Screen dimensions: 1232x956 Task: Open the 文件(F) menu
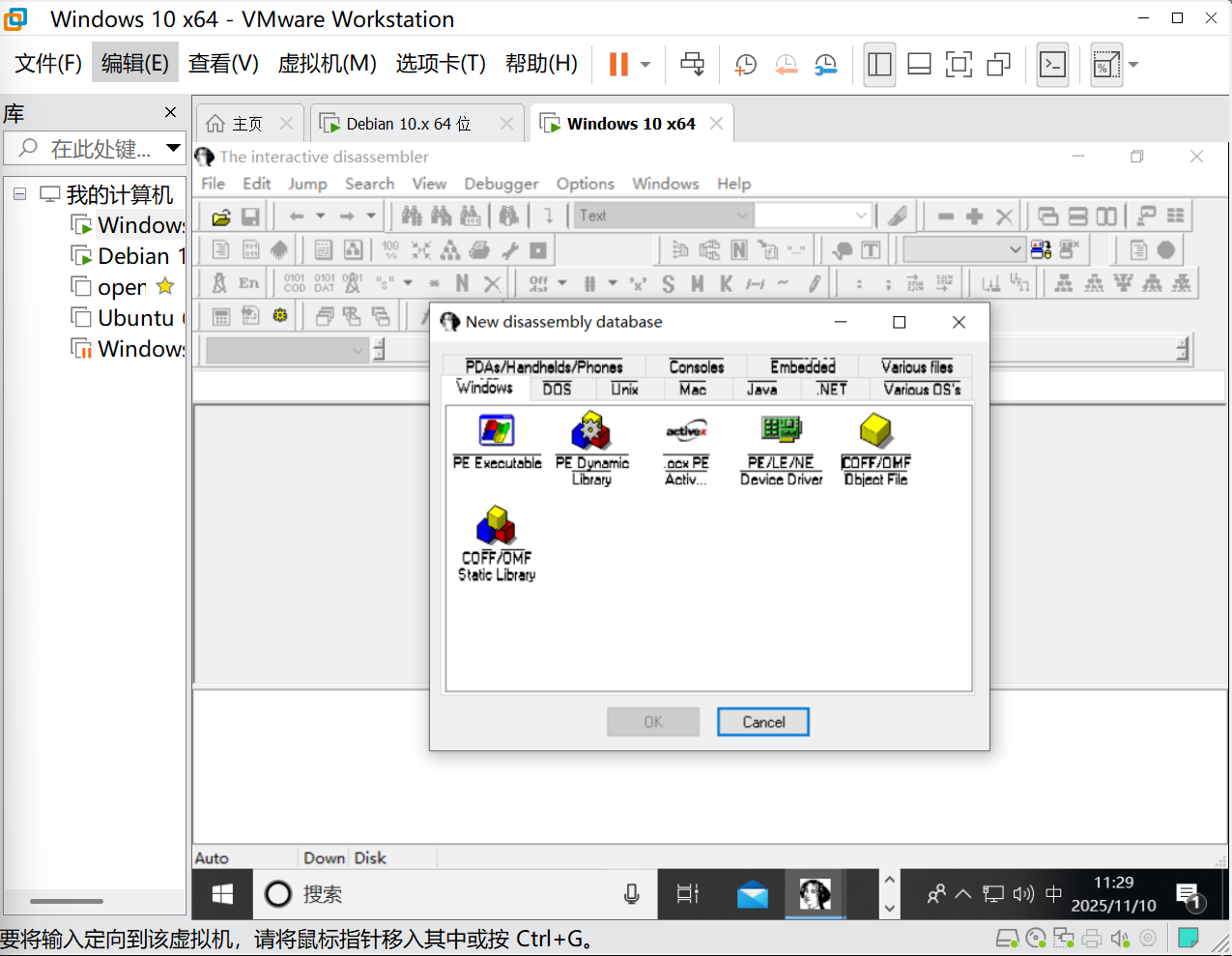pos(48,64)
